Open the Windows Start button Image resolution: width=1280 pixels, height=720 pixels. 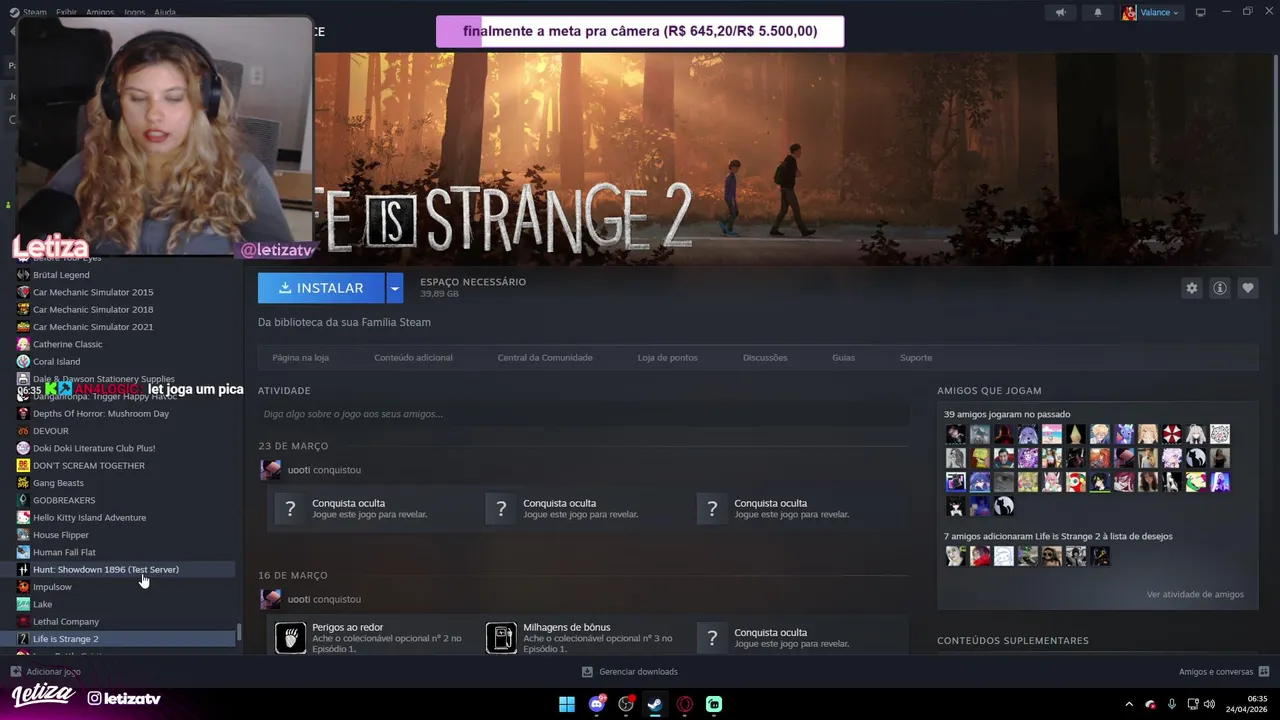567,704
